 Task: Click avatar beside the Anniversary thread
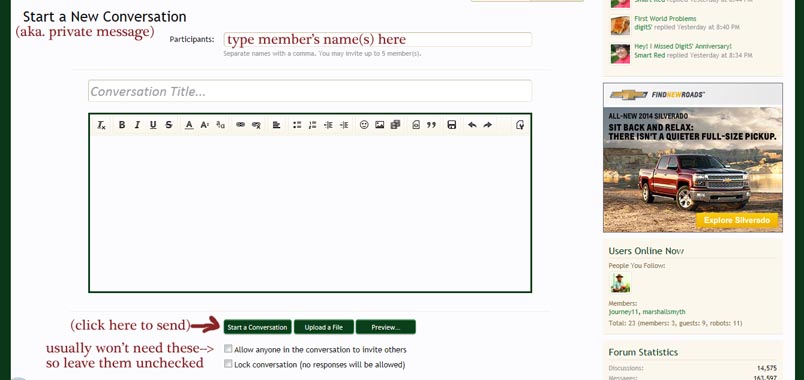click(x=620, y=53)
